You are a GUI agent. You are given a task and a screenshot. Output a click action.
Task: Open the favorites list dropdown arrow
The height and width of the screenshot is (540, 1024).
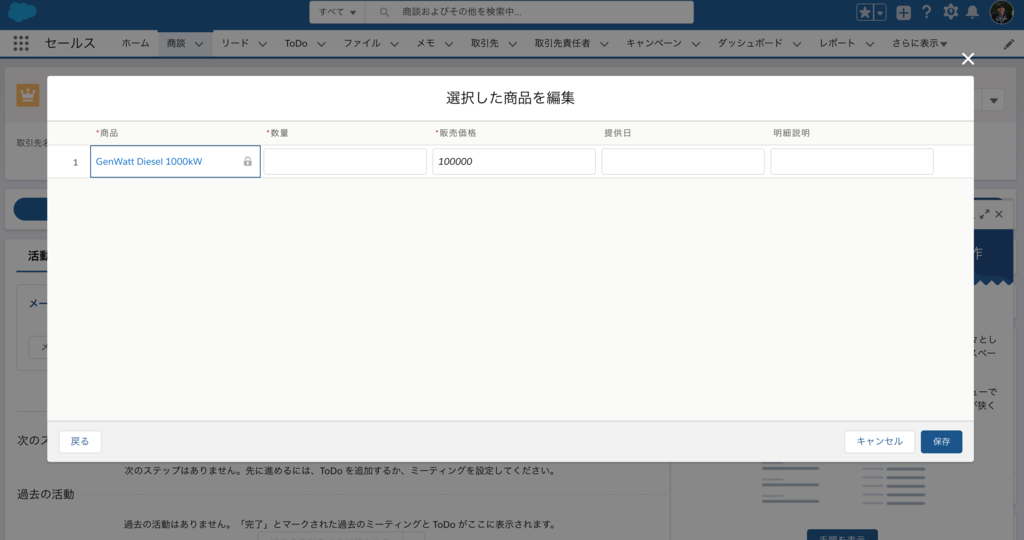(880, 12)
